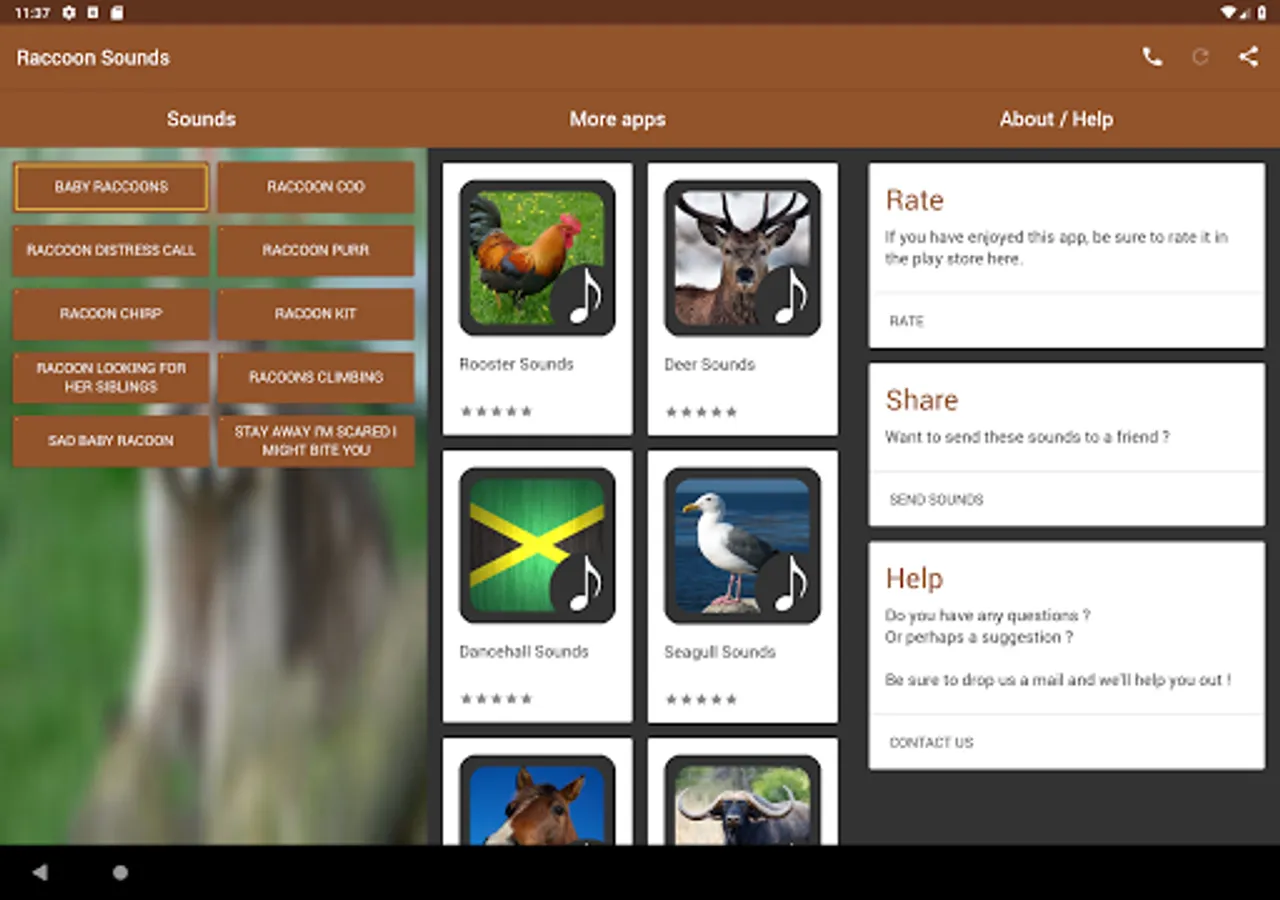Screen dimensions: 1280x900
Task: Tap the Android back navigation button
Action: [40, 873]
